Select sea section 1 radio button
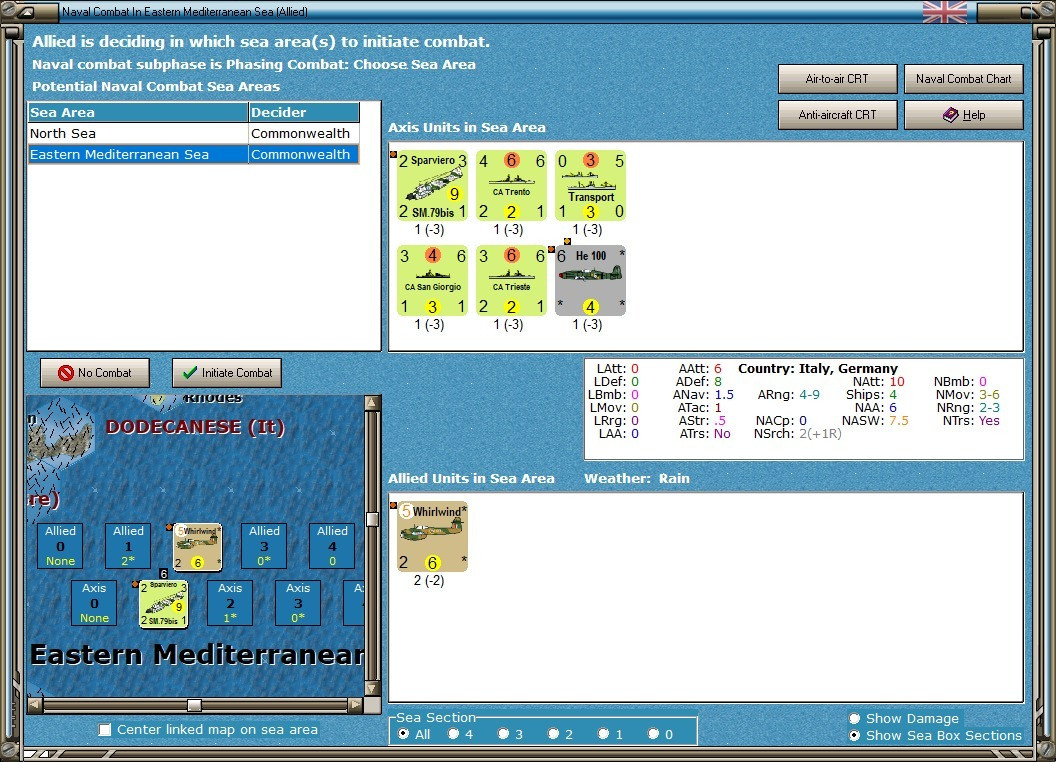 [603, 734]
